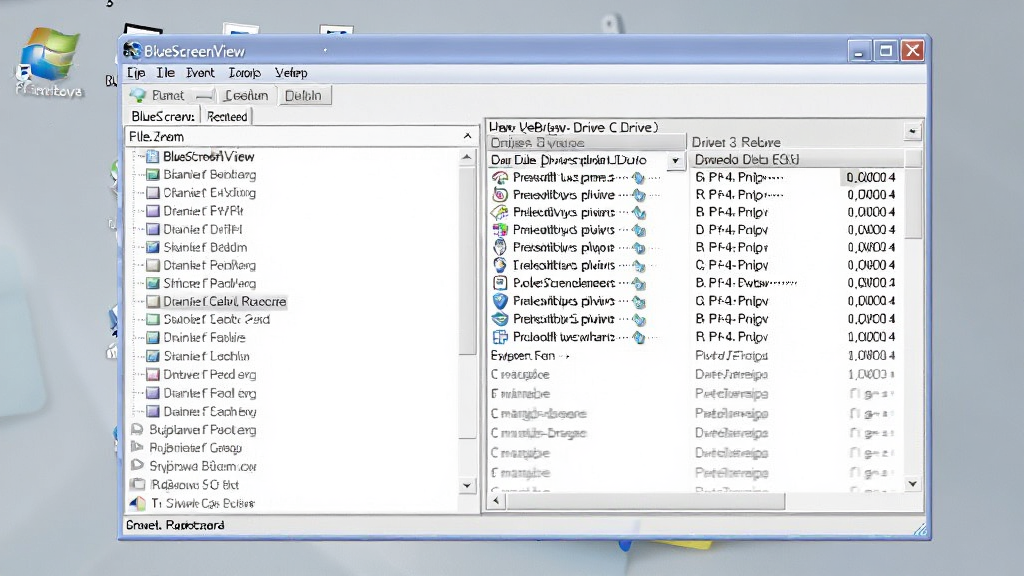
Task: Click the icon beside the highlighted 'Dranief Celul Ruecrre' row
Action: click(x=152, y=302)
